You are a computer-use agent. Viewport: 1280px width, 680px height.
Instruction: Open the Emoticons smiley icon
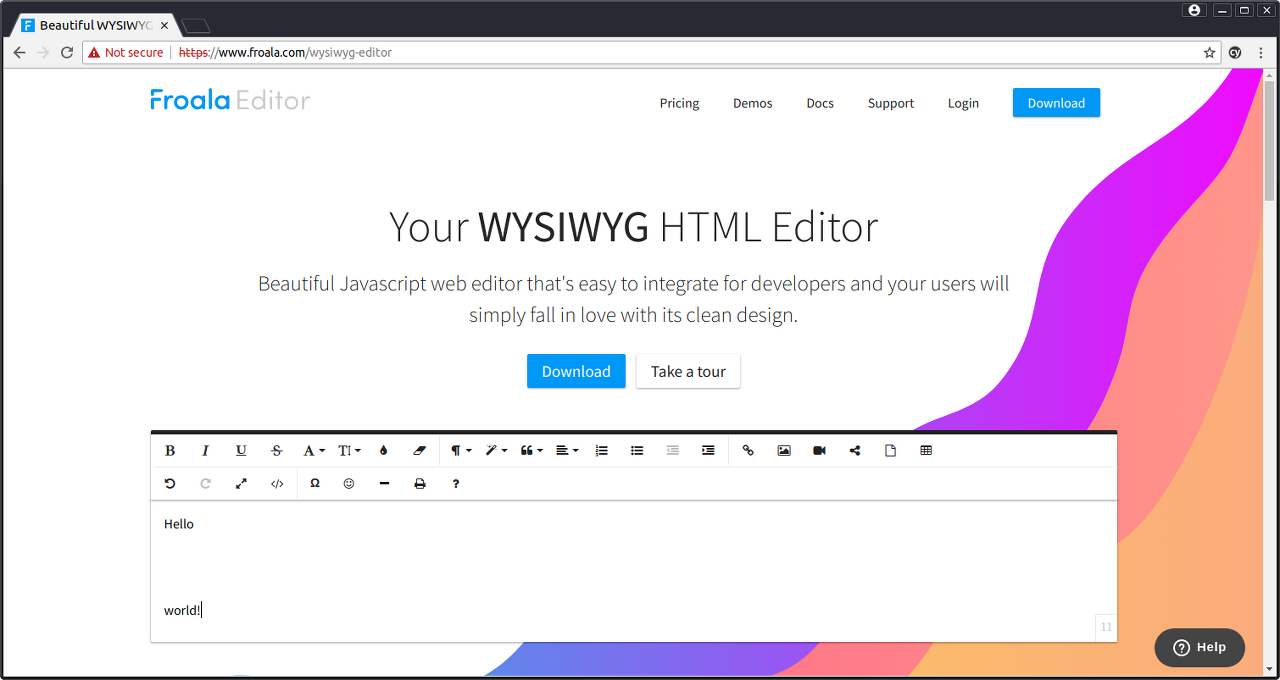349,484
